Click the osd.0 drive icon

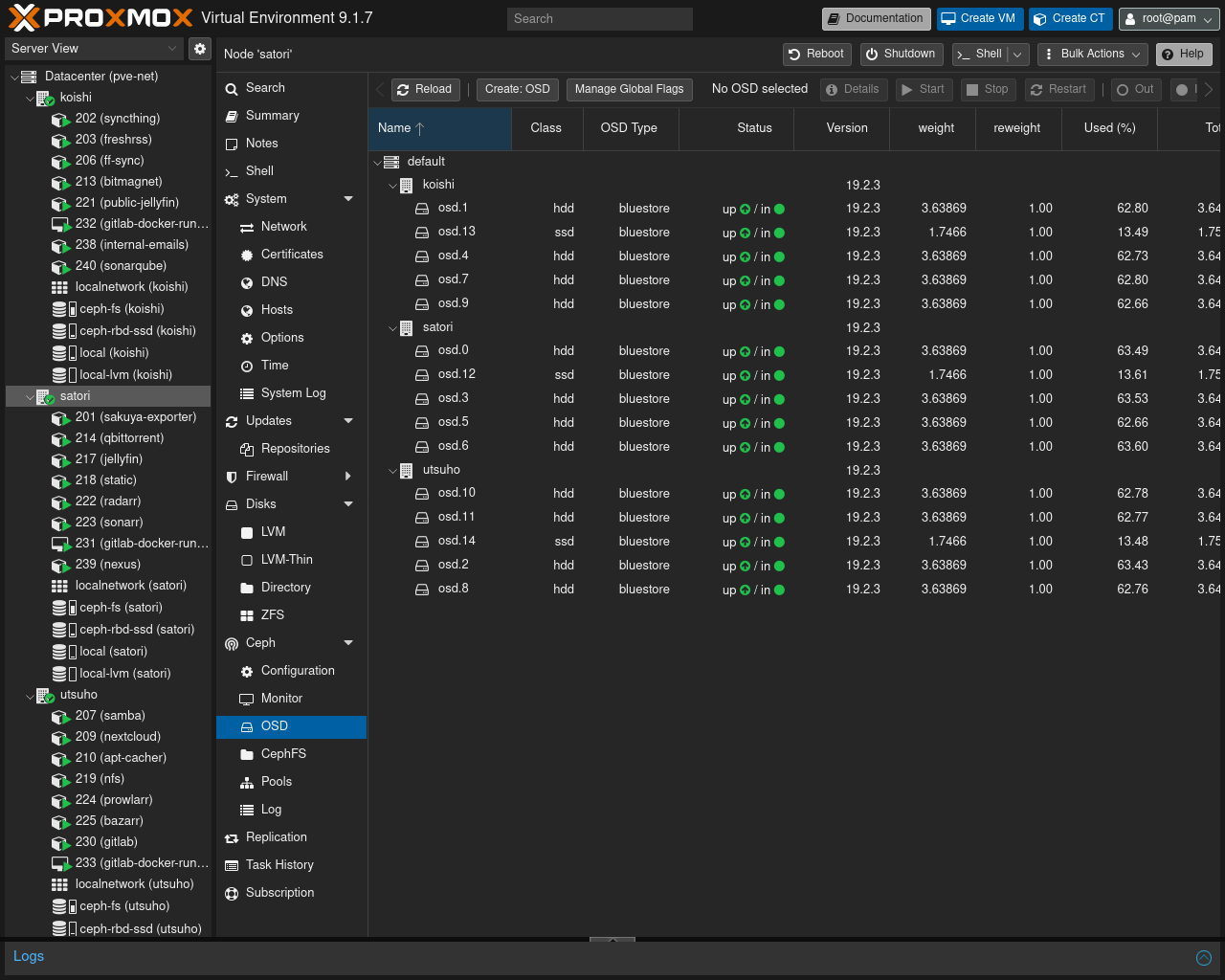click(x=422, y=350)
